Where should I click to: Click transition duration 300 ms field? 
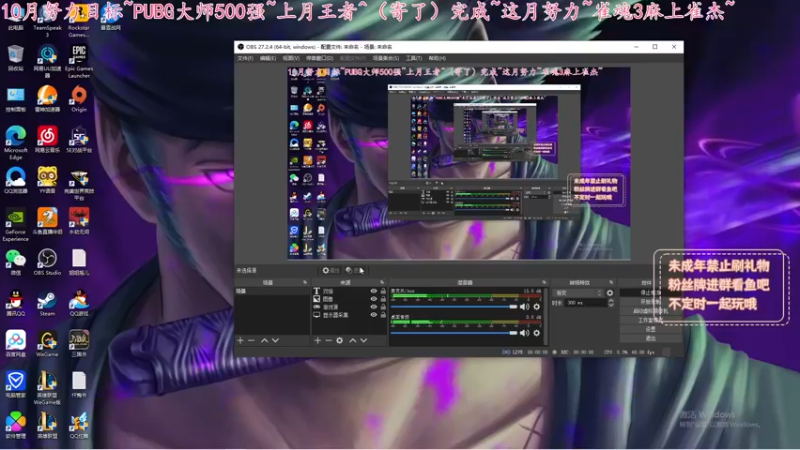pos(585,303)
